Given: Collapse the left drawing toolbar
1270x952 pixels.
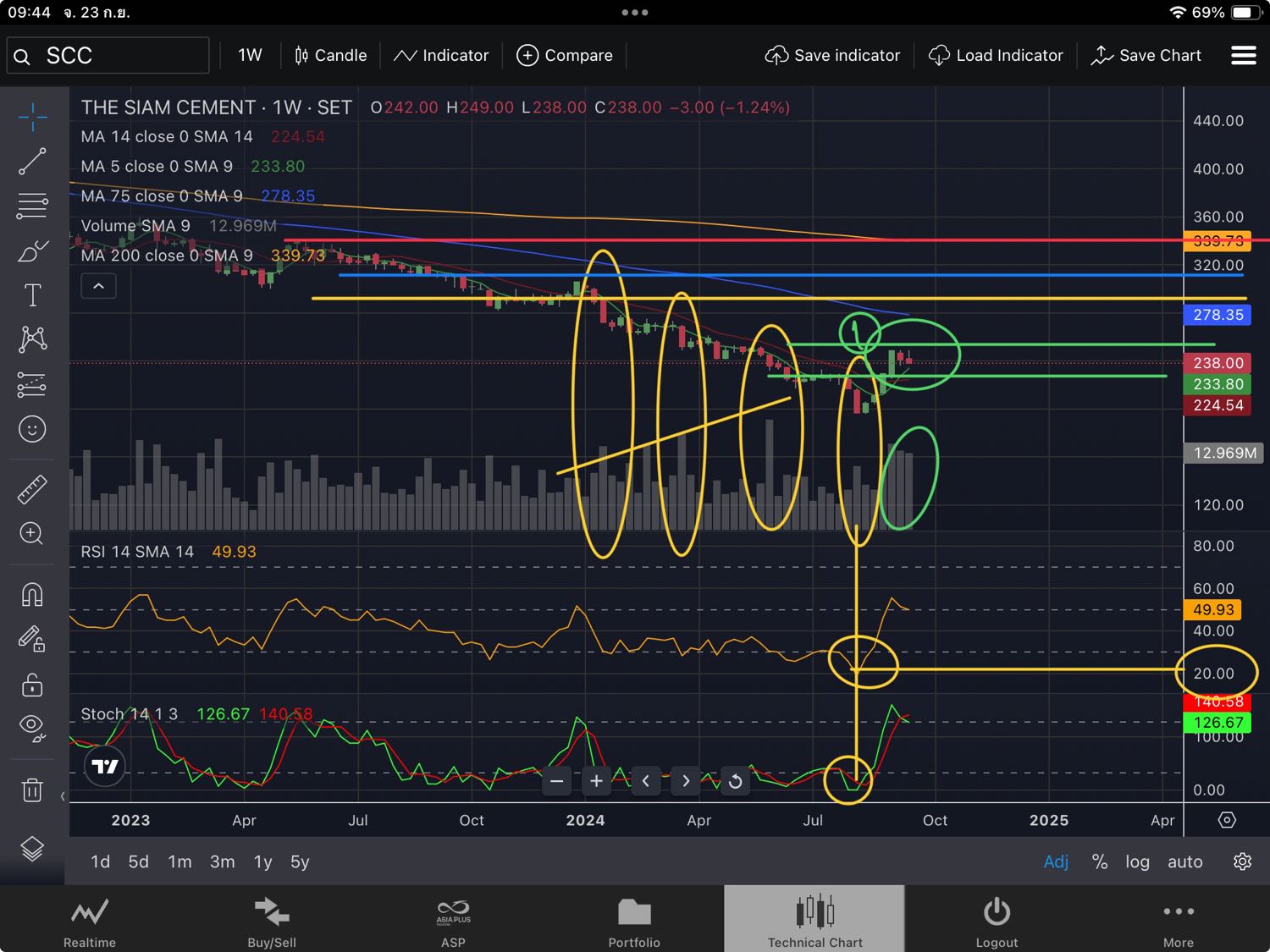Looking at the screenshot, I should [63, 796].
